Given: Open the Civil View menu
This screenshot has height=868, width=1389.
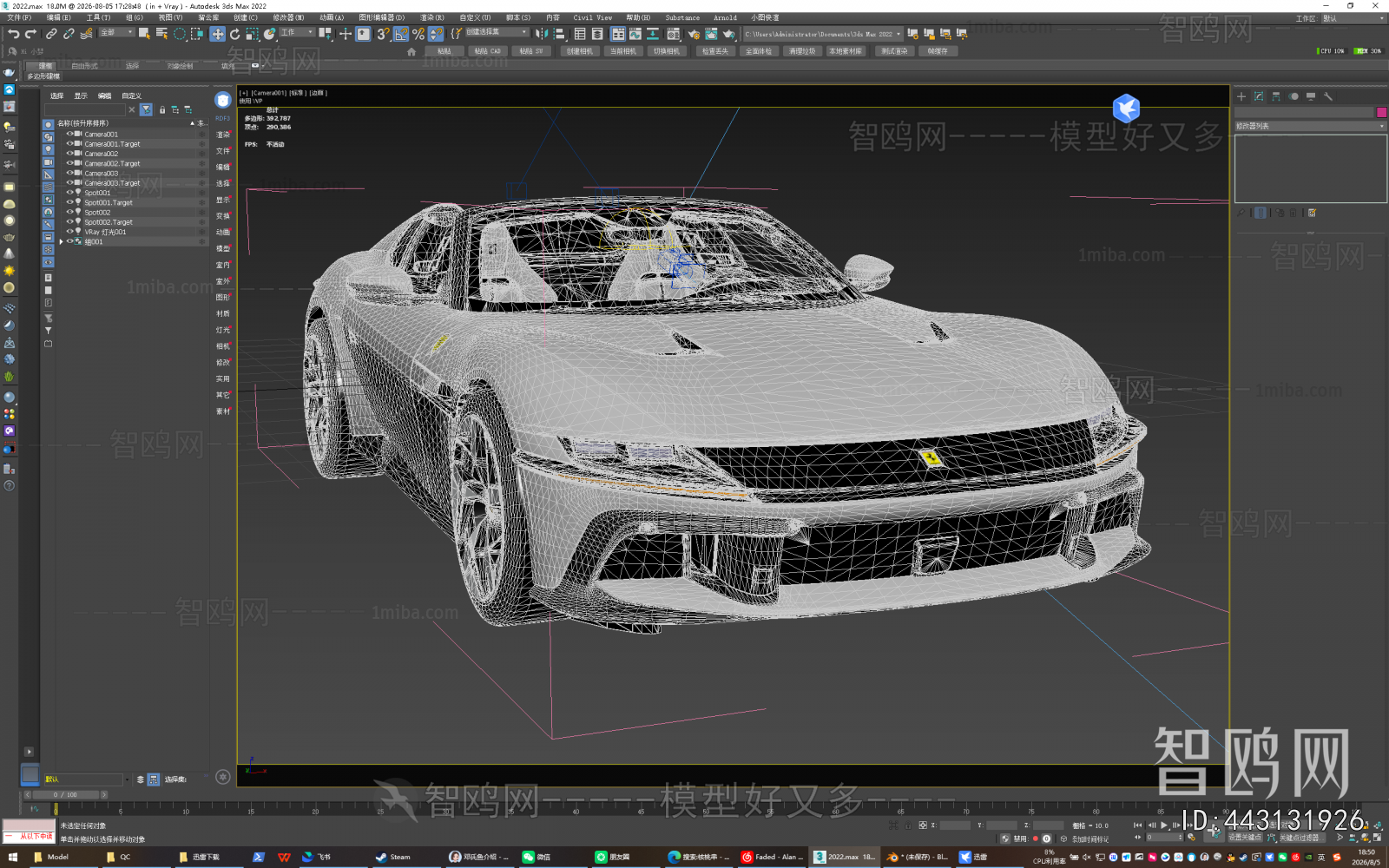Looking at the screenshot, I should coord(593,17).
